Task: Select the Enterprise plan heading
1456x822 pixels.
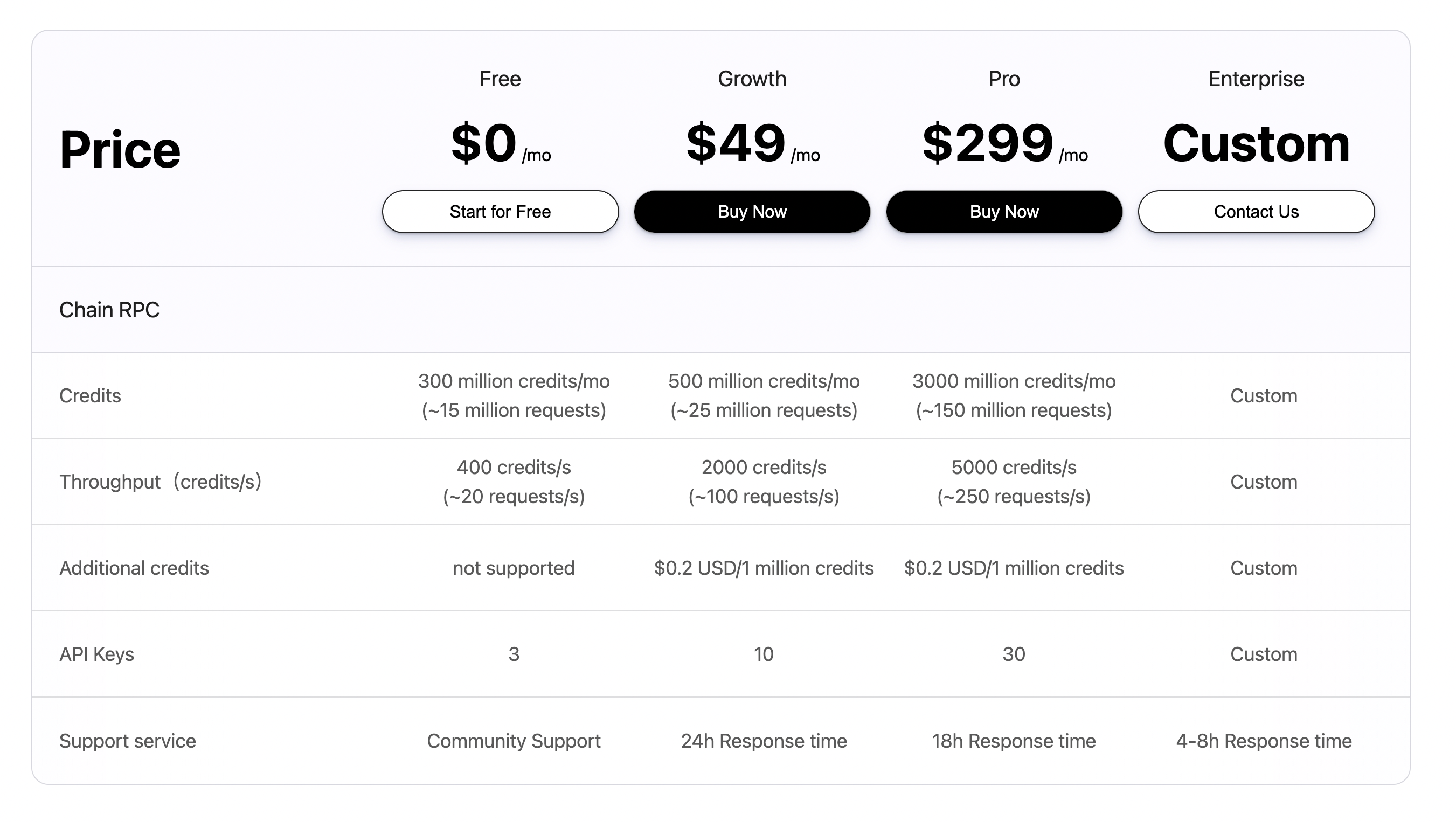Action: 1256,79
